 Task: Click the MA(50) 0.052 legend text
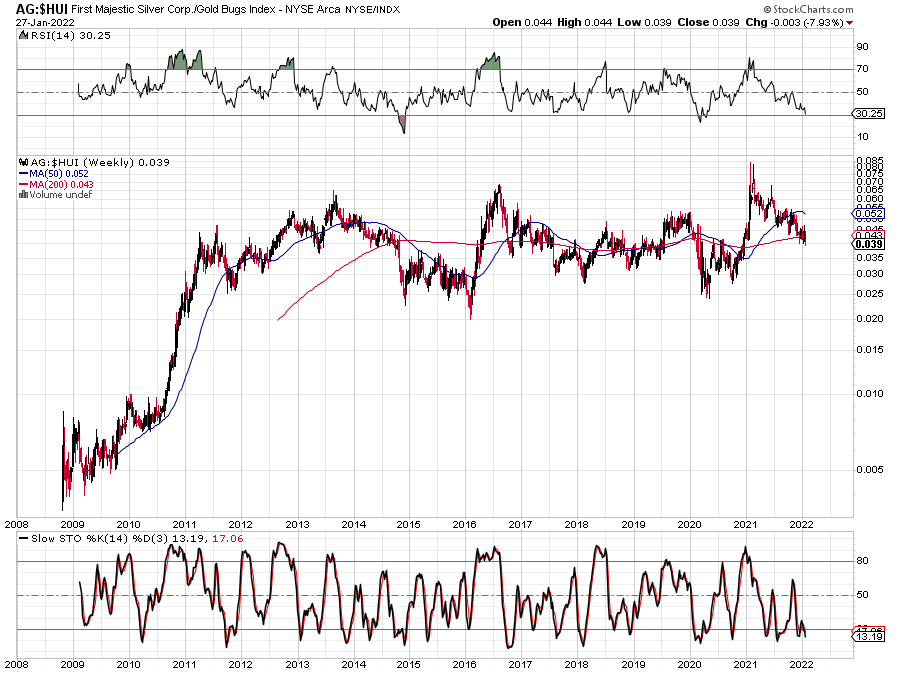(59, 173)
